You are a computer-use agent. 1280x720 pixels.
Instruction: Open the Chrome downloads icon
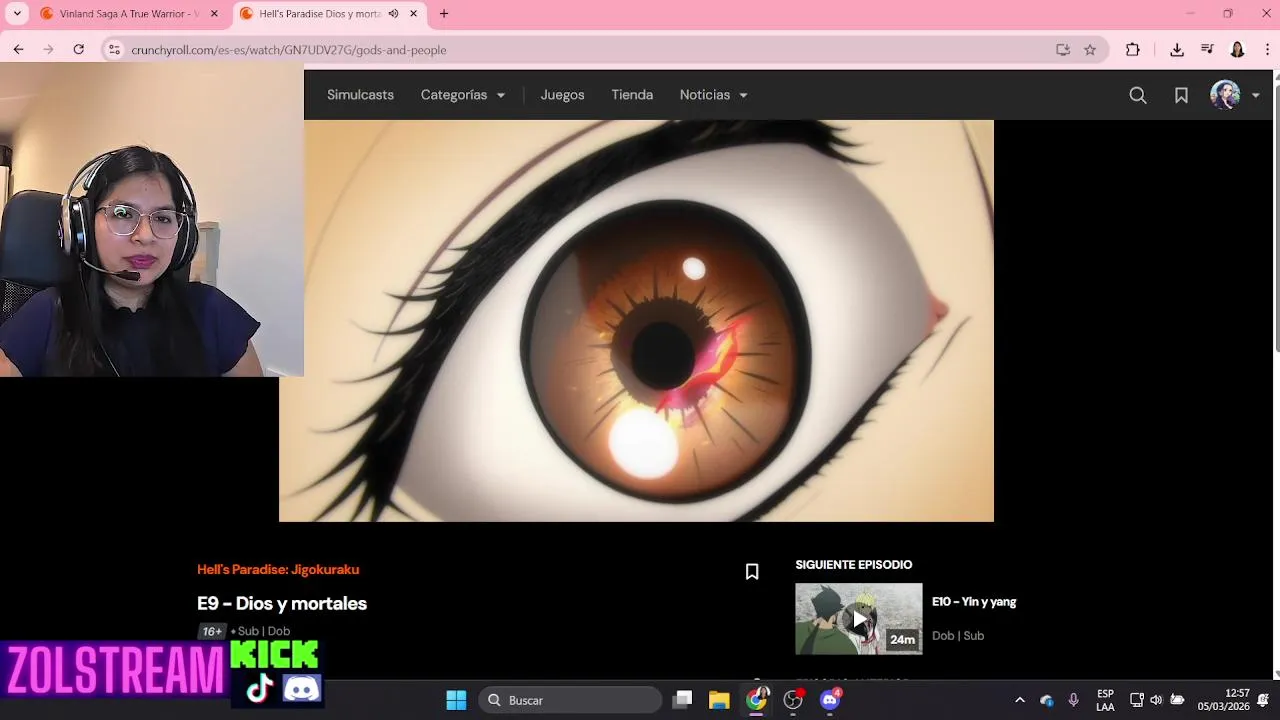[1176, 49]
